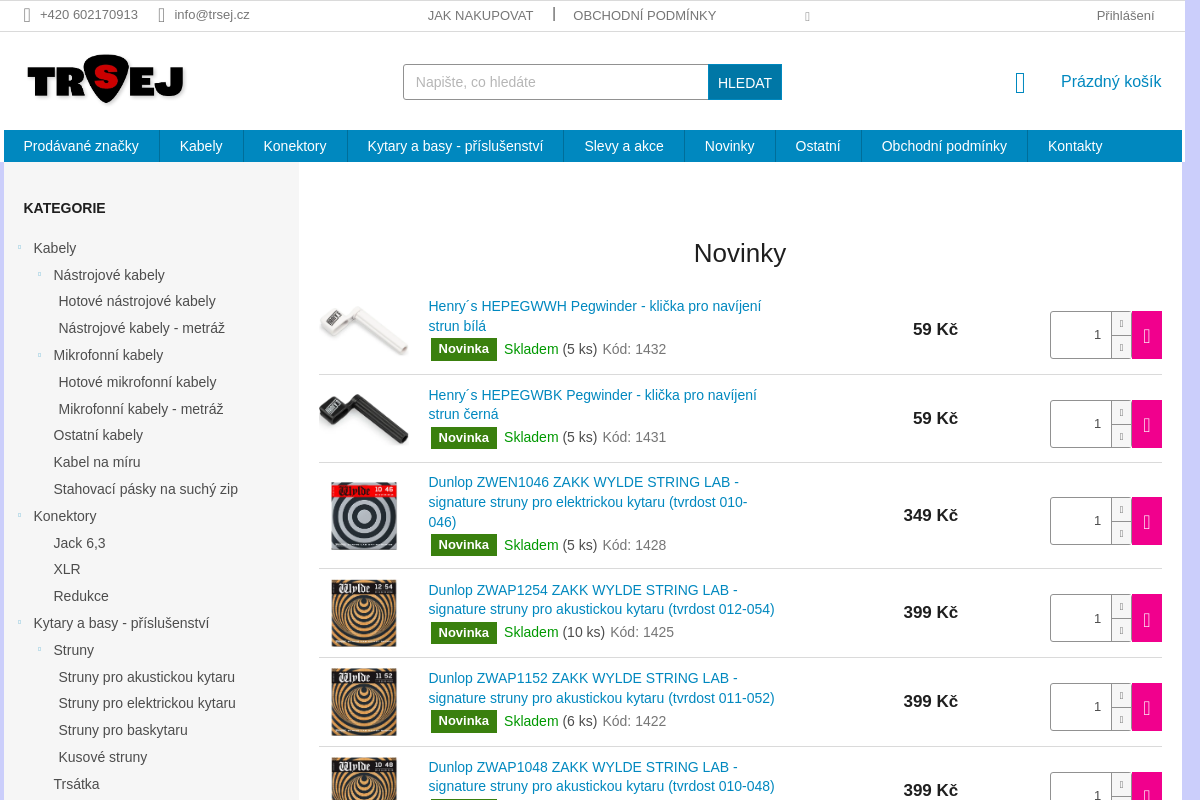Viewport: 1200px width, 800px height.
Task: Open Kytary a basy navigation menu
Action: click(455, 146)
